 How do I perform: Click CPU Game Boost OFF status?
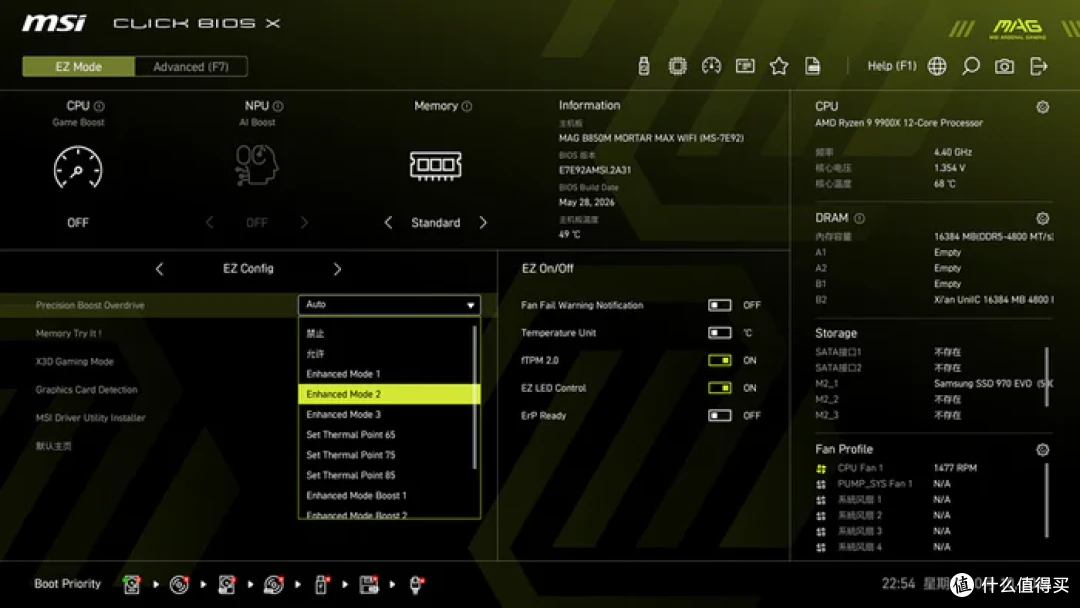[x=78, y=222]
